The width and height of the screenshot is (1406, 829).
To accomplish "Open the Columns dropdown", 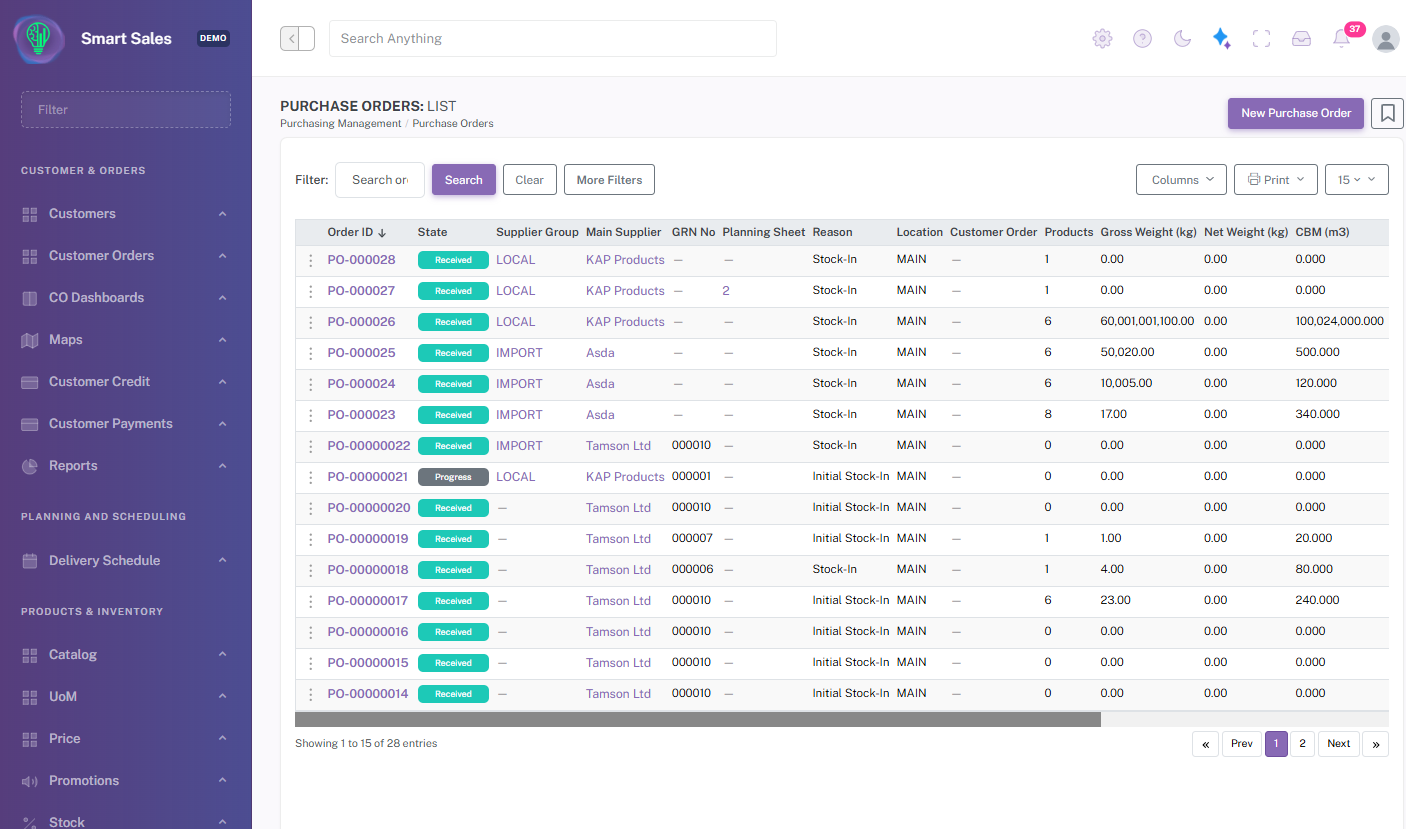I will (1182, 180).
